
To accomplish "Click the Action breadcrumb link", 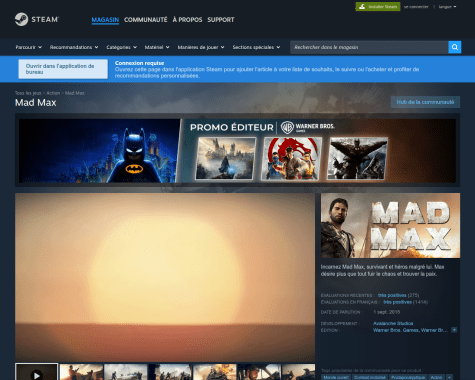I will pyautogui.click(x=53, y=93).
